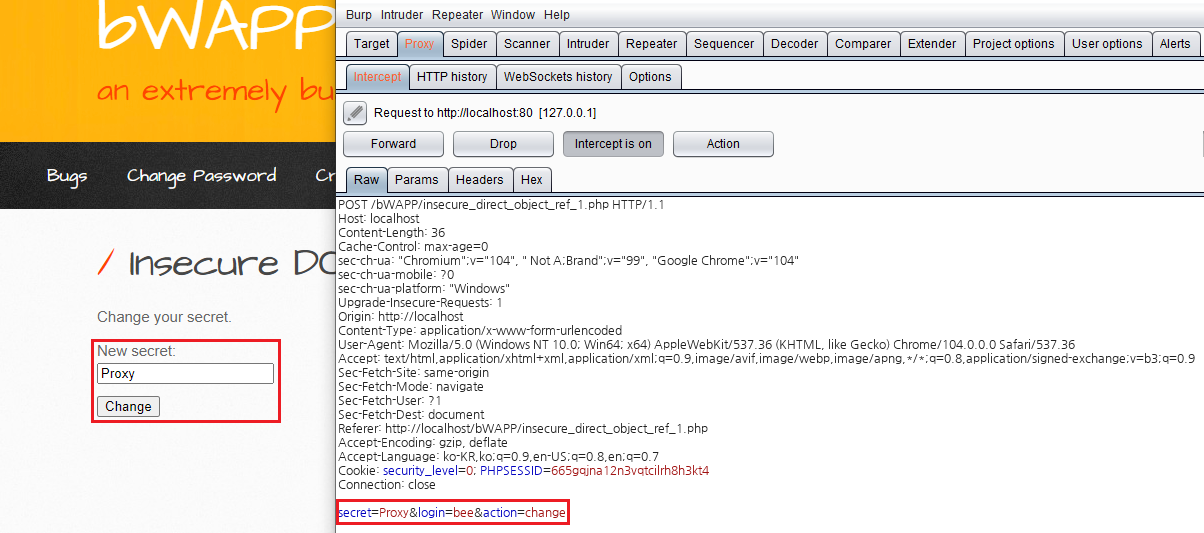Open the Project options tab

coord(1013,44)
